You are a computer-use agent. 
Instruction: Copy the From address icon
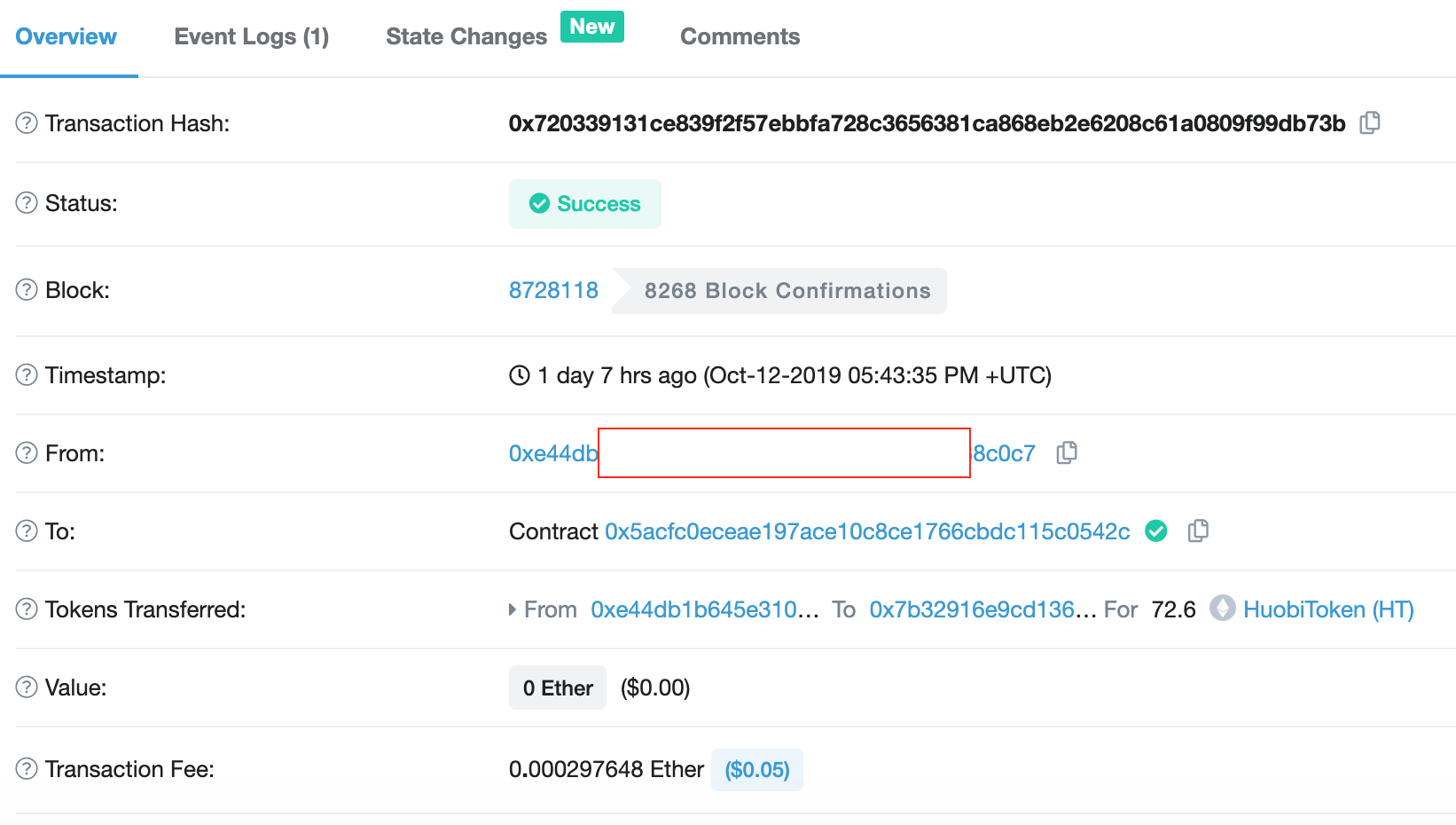(1067, 452)
